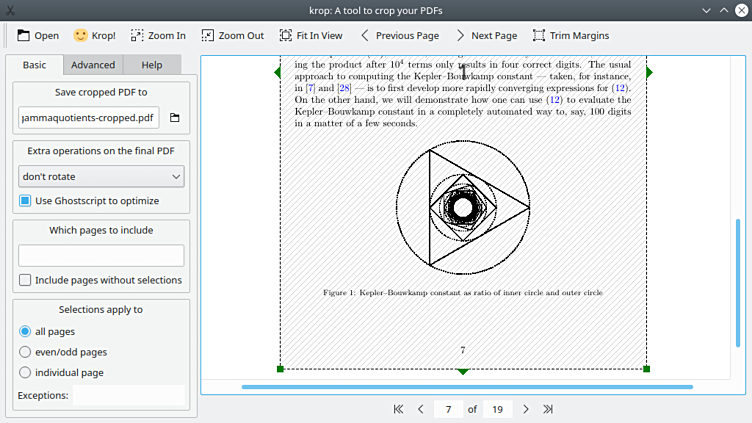Disable Use Ghostscript to optimize
Viewport: 752px width, 423px height.
click(x=26, y=201)
